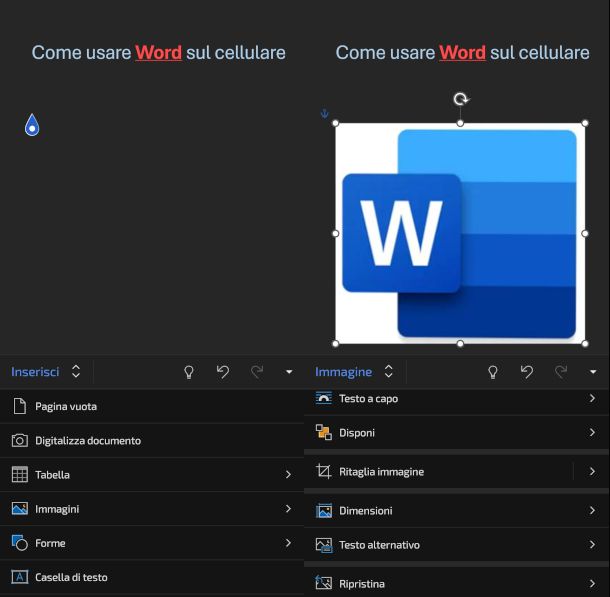Click the Ripristina reset icon
This screenshot has height=597, width=610.
(324, 583)
